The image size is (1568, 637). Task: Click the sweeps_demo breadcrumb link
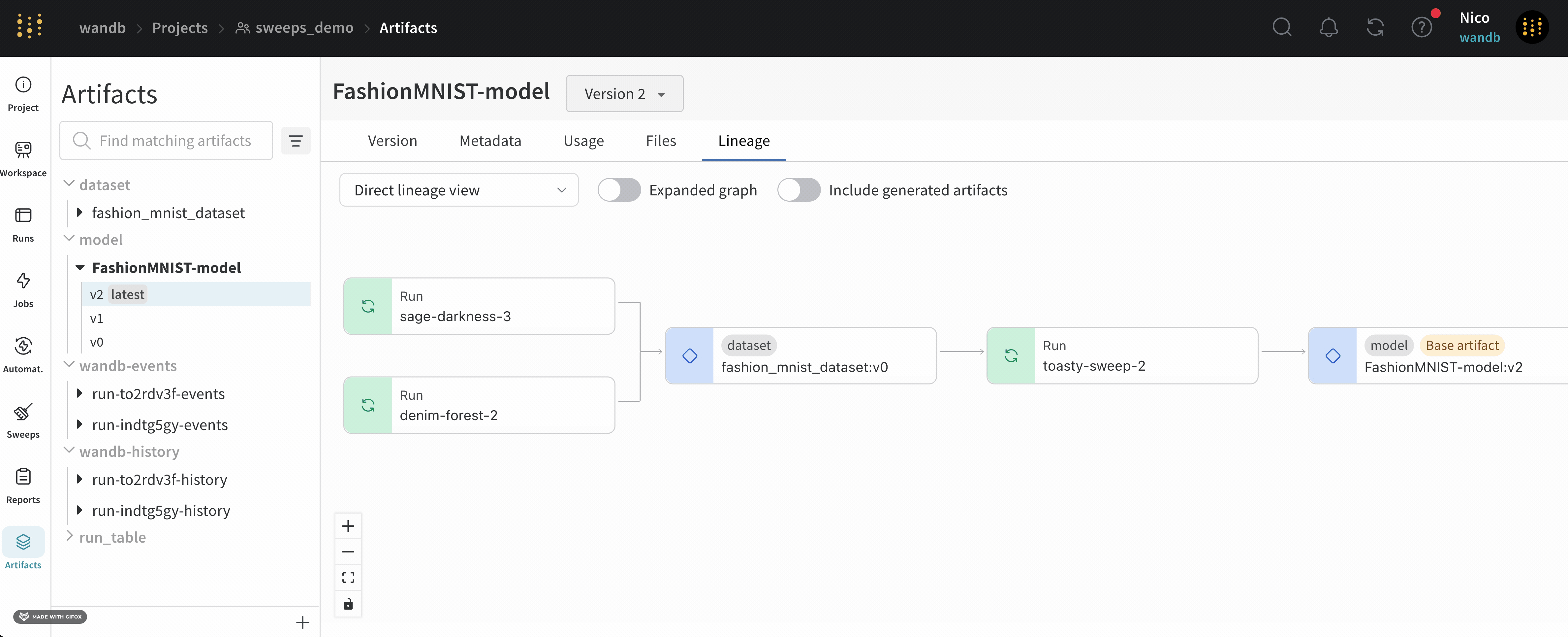304,28
